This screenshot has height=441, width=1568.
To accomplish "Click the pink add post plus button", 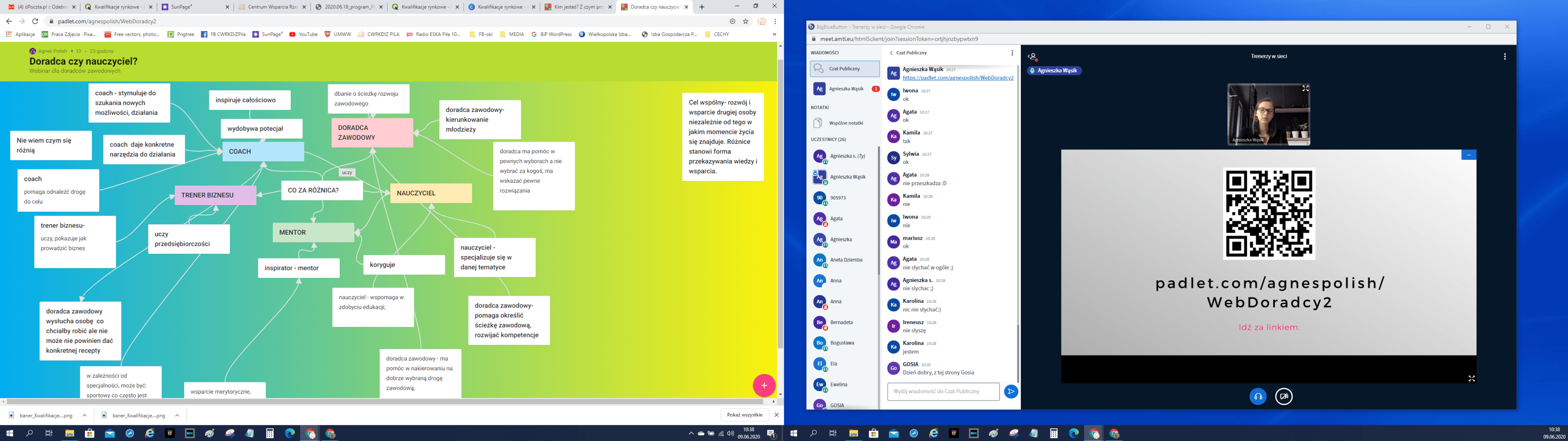I will coord(763,385).
